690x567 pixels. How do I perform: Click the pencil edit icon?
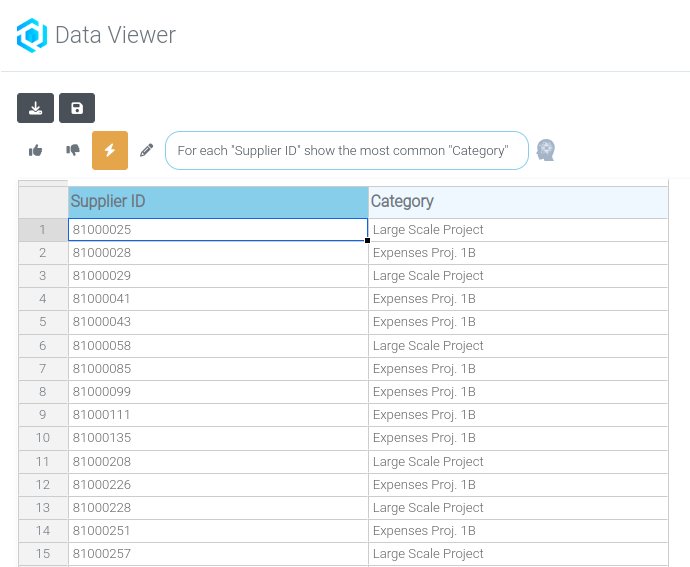(147, 150)
